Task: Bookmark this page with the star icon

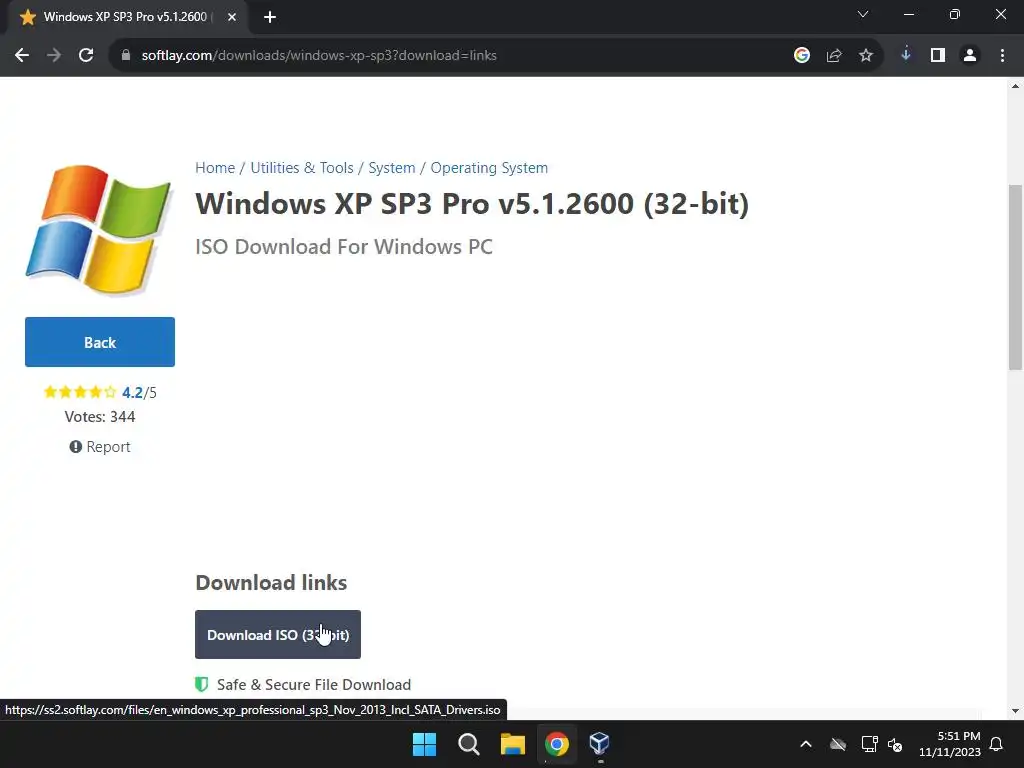Action: pos(866,56)
